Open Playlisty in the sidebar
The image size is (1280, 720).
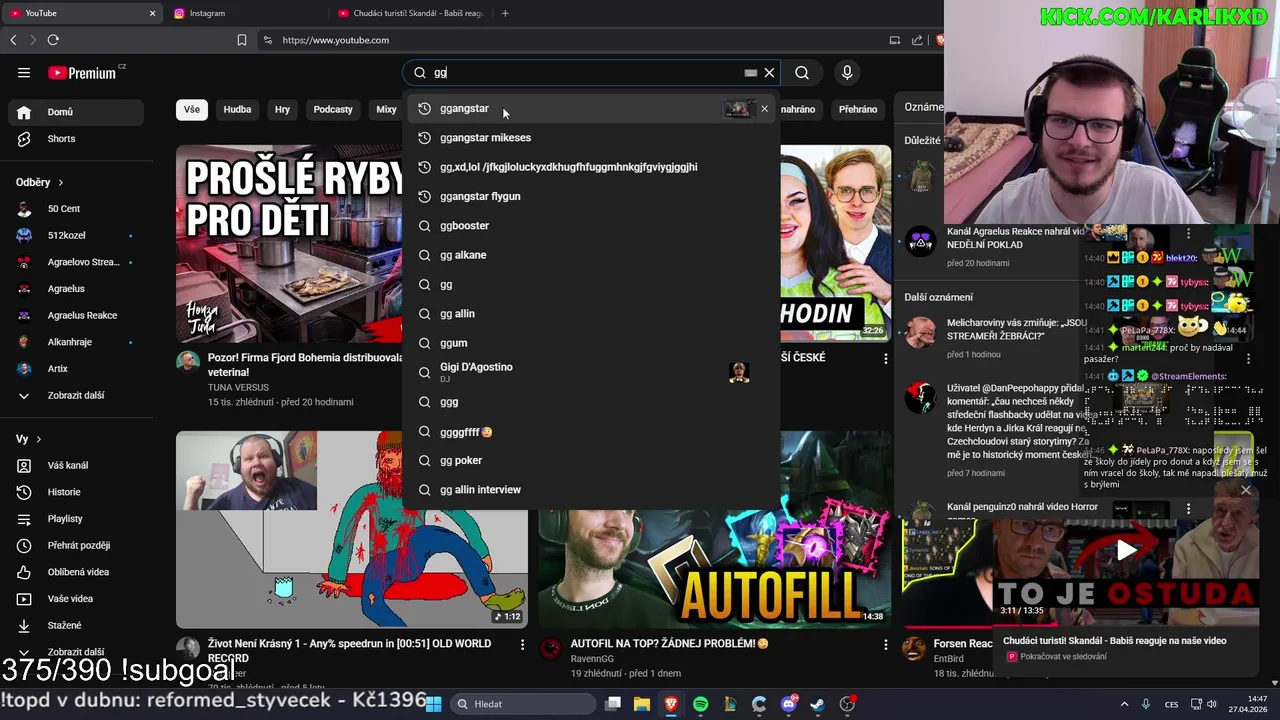point(77,519)
